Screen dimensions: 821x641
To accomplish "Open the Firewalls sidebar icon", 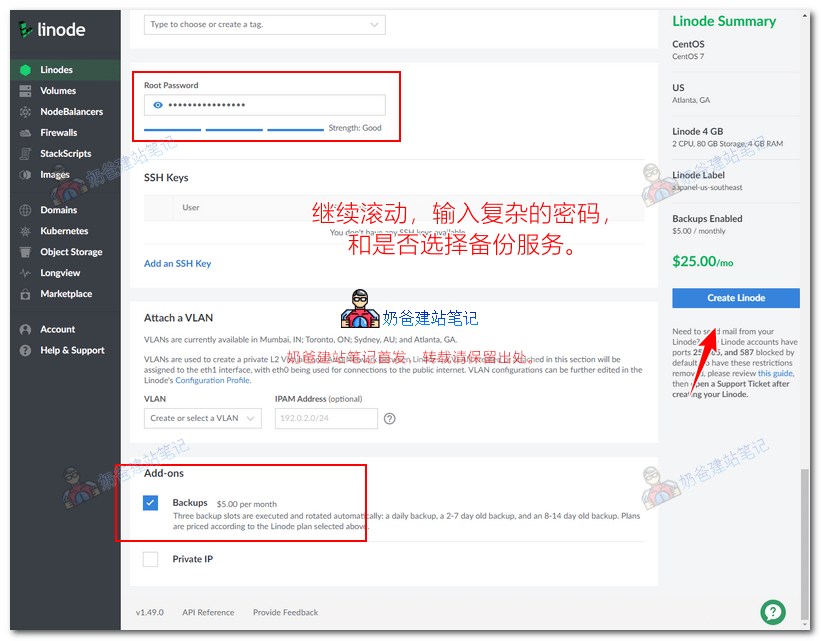I will pyautogui.click(x=25, y=133).
